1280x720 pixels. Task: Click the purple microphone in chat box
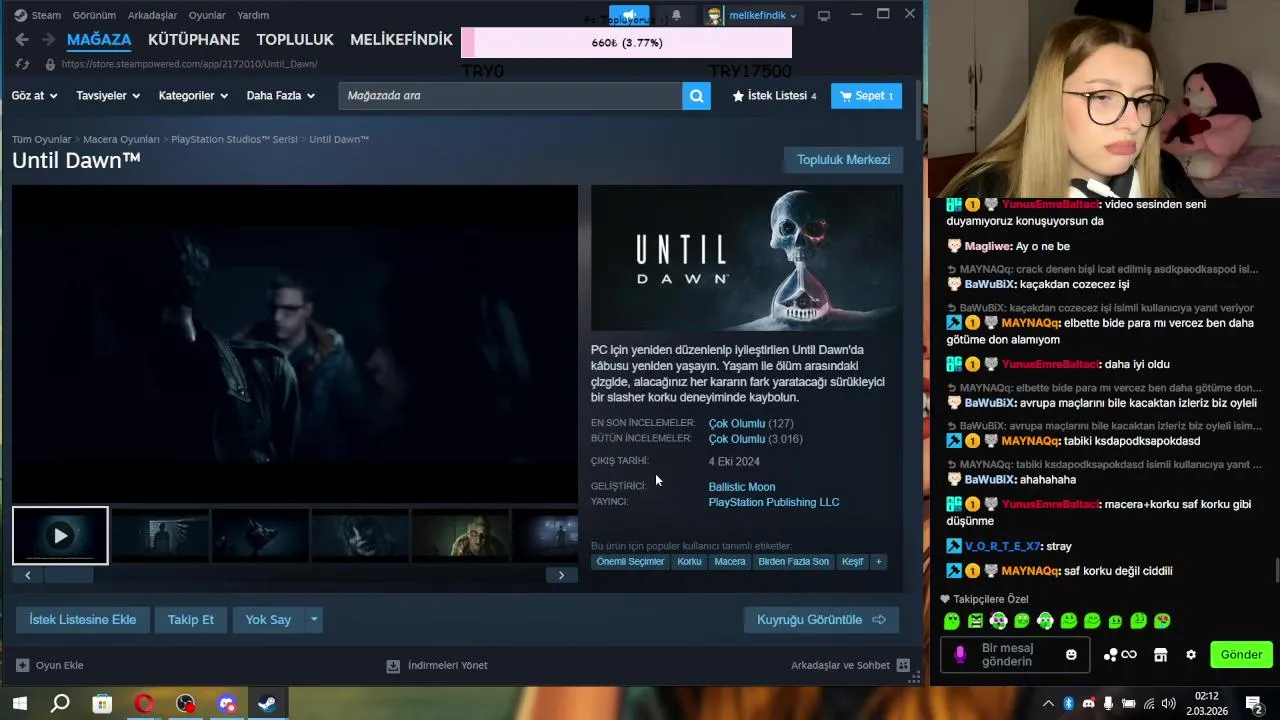coord(960,655)
